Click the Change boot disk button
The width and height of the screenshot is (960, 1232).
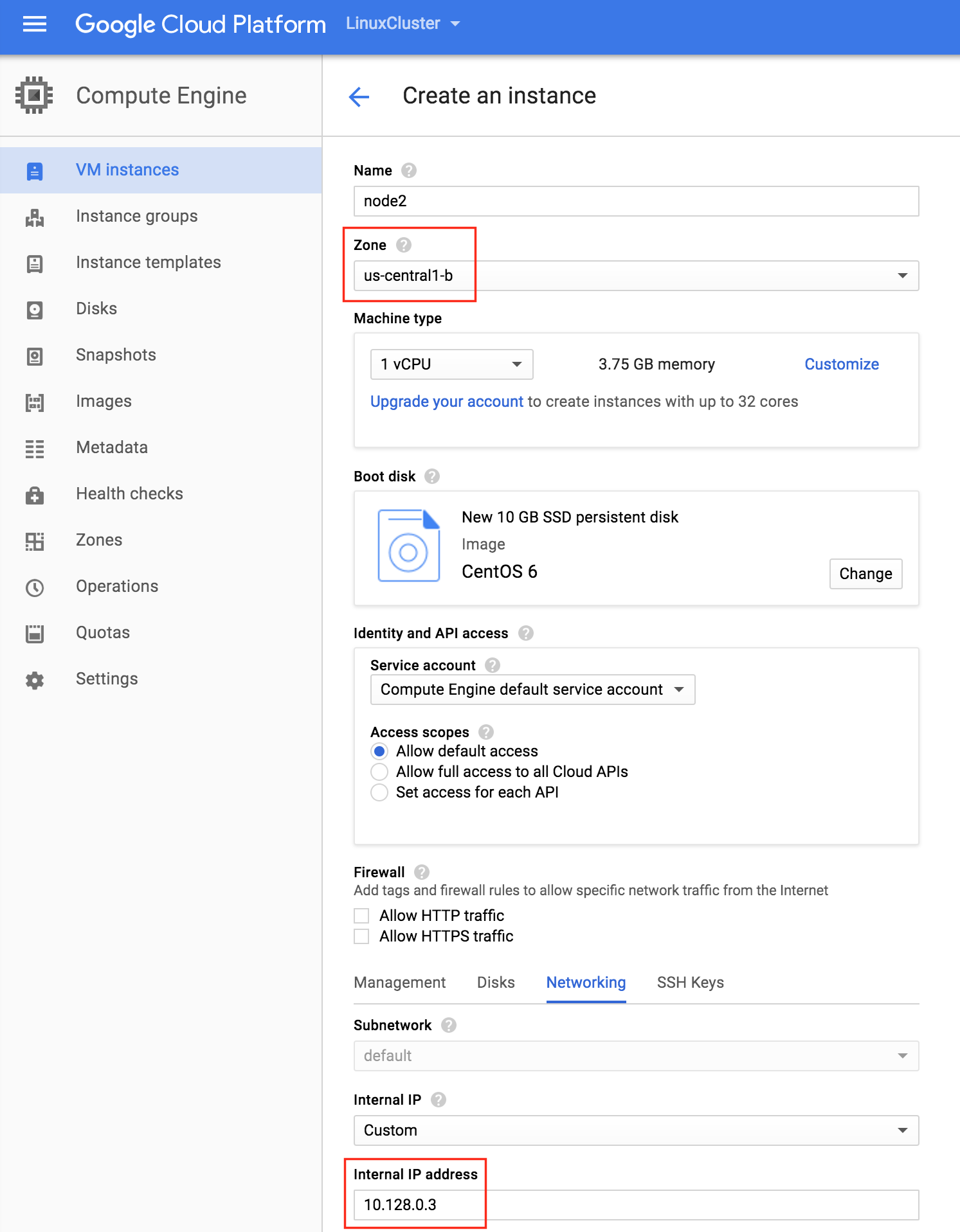coord(865,574)
